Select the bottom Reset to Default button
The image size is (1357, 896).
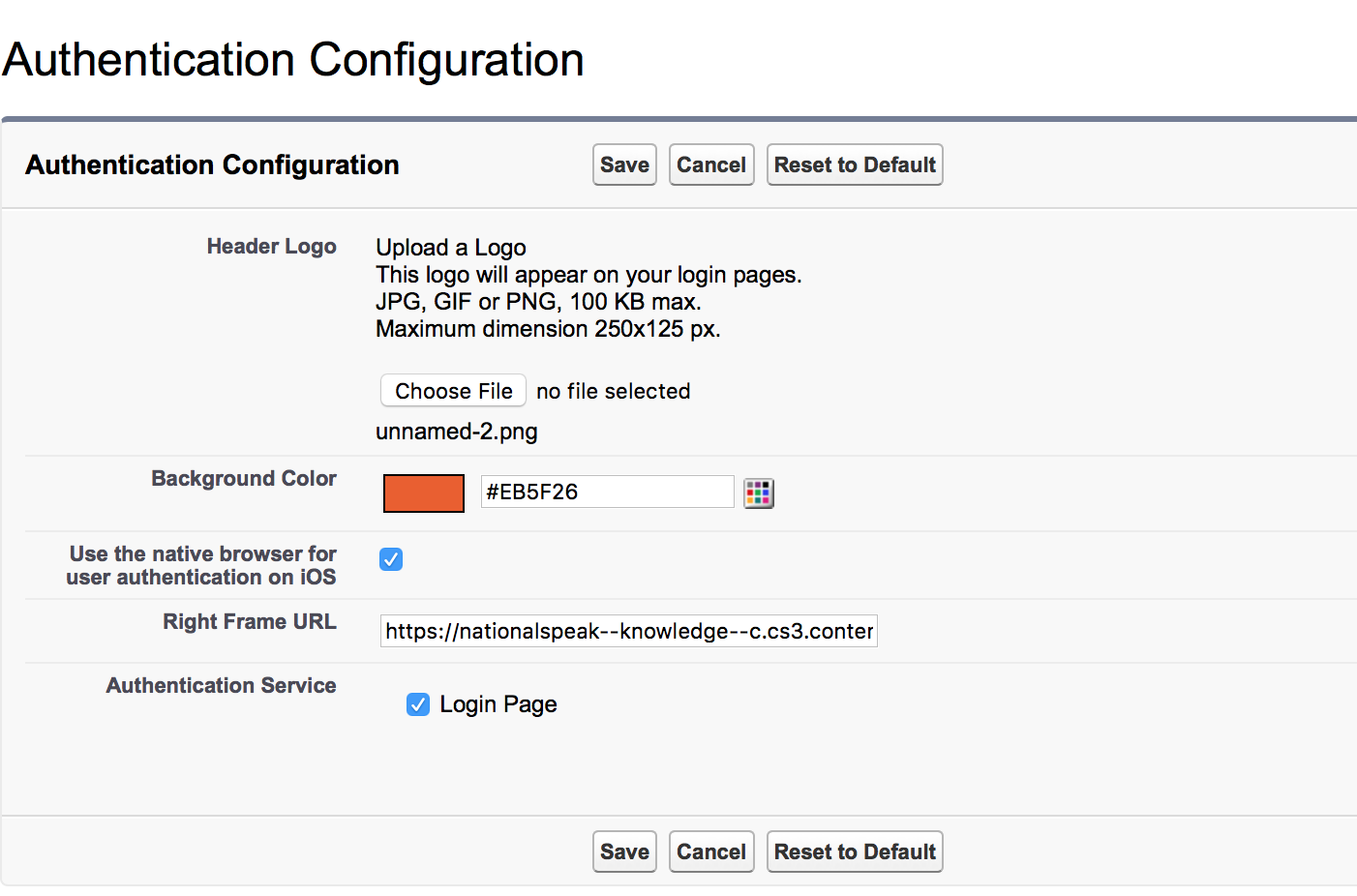(855, 851)
